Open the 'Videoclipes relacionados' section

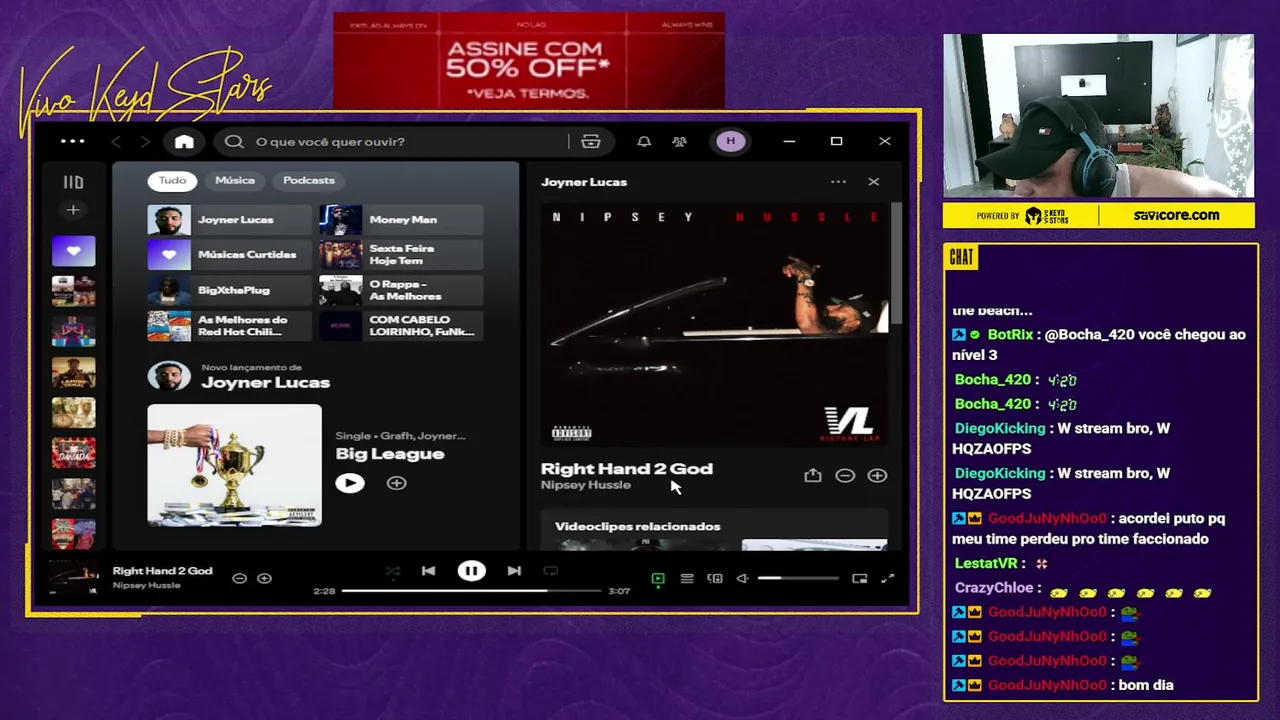click(638, 526)
